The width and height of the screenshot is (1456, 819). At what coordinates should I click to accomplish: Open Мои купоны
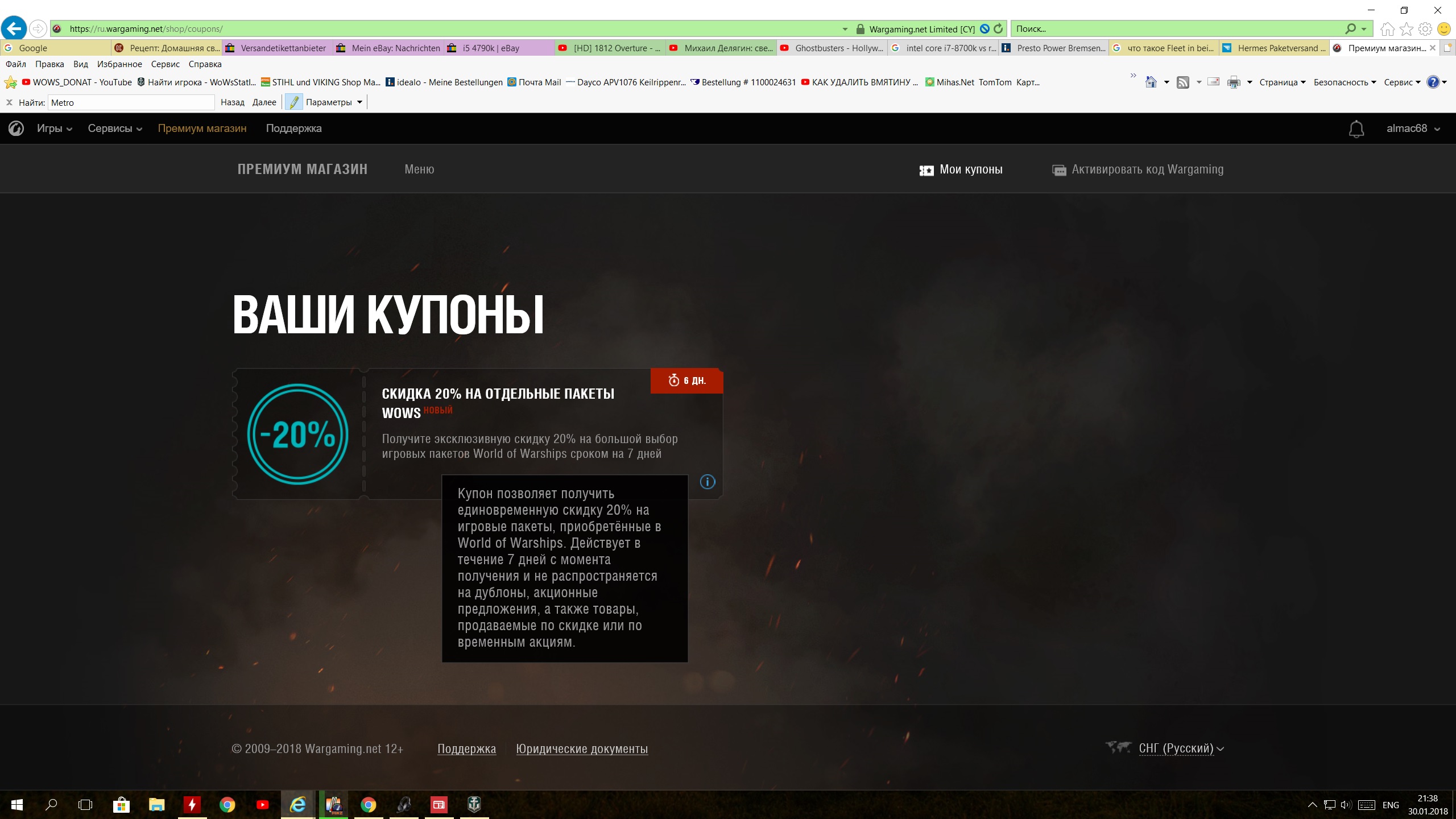pyautogui.click(x=961, y=169)
